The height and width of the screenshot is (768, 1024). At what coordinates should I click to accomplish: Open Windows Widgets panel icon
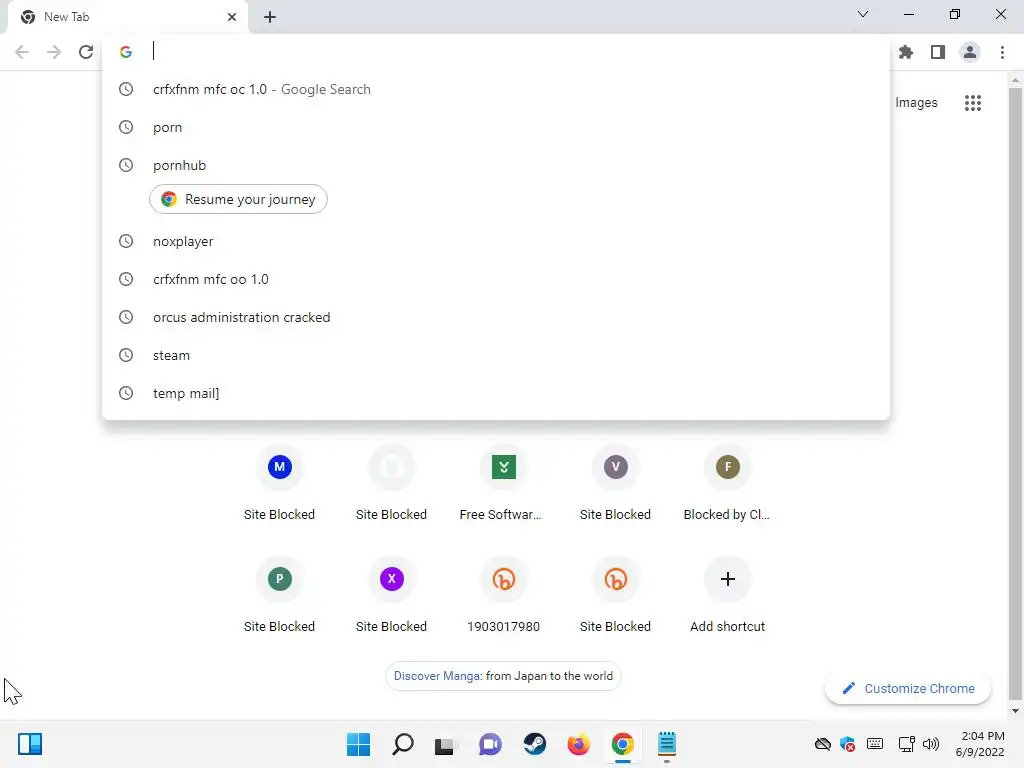pos(30,744)
